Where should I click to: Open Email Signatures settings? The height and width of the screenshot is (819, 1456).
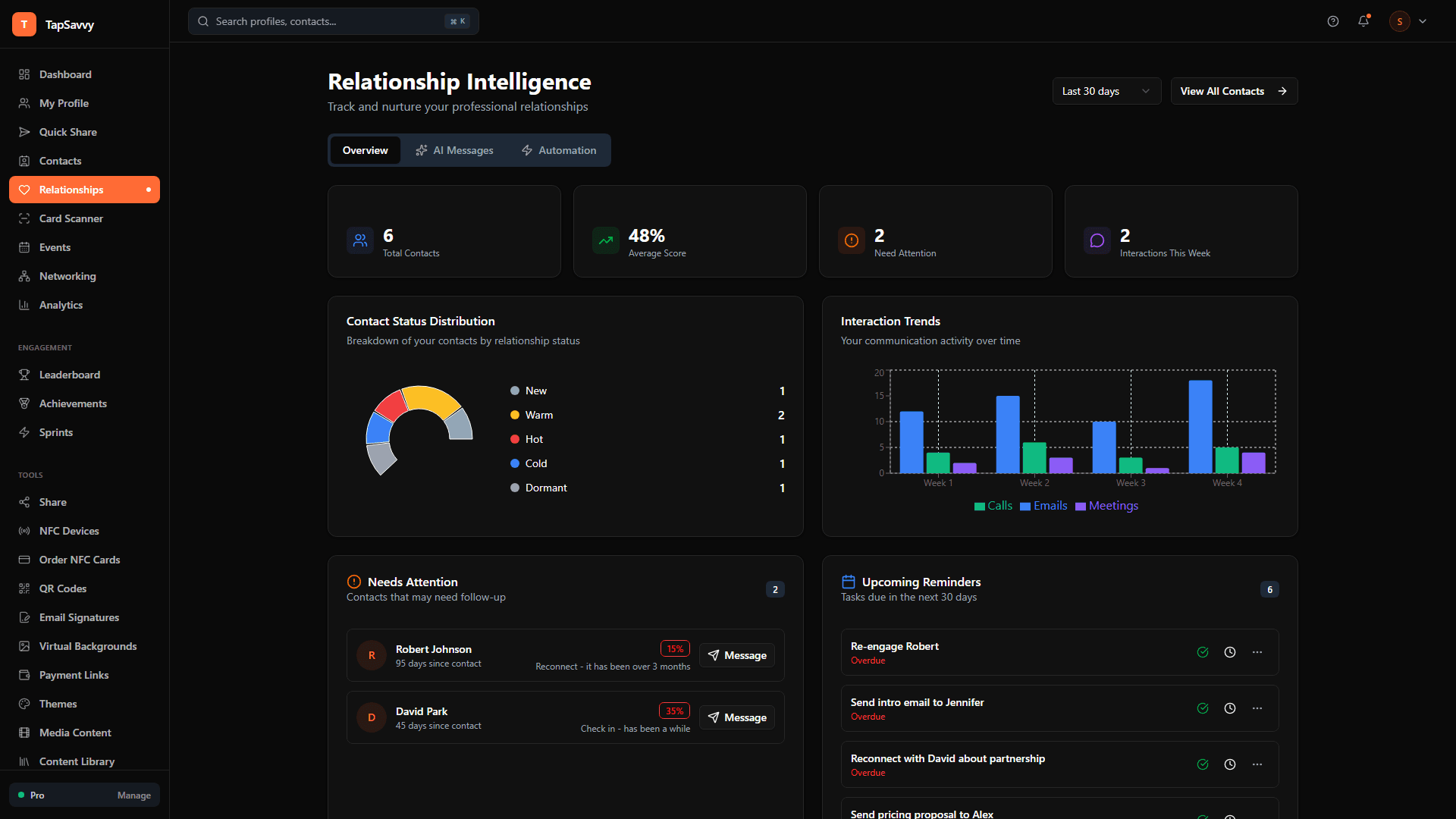point(79,617)
